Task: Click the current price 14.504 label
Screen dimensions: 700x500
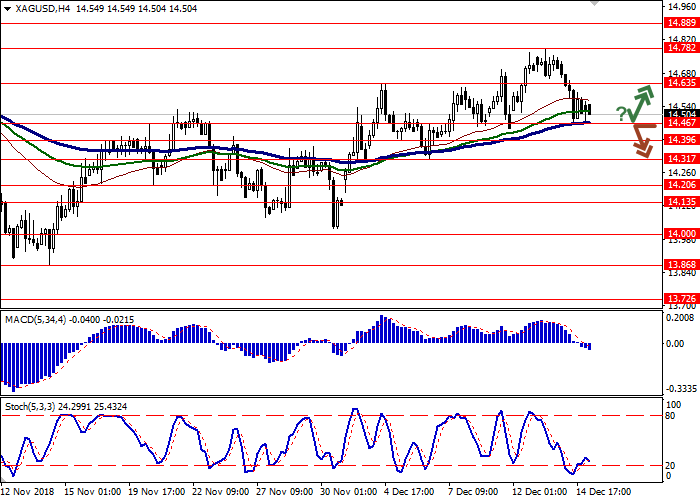Action: click(x=681, y=114)
